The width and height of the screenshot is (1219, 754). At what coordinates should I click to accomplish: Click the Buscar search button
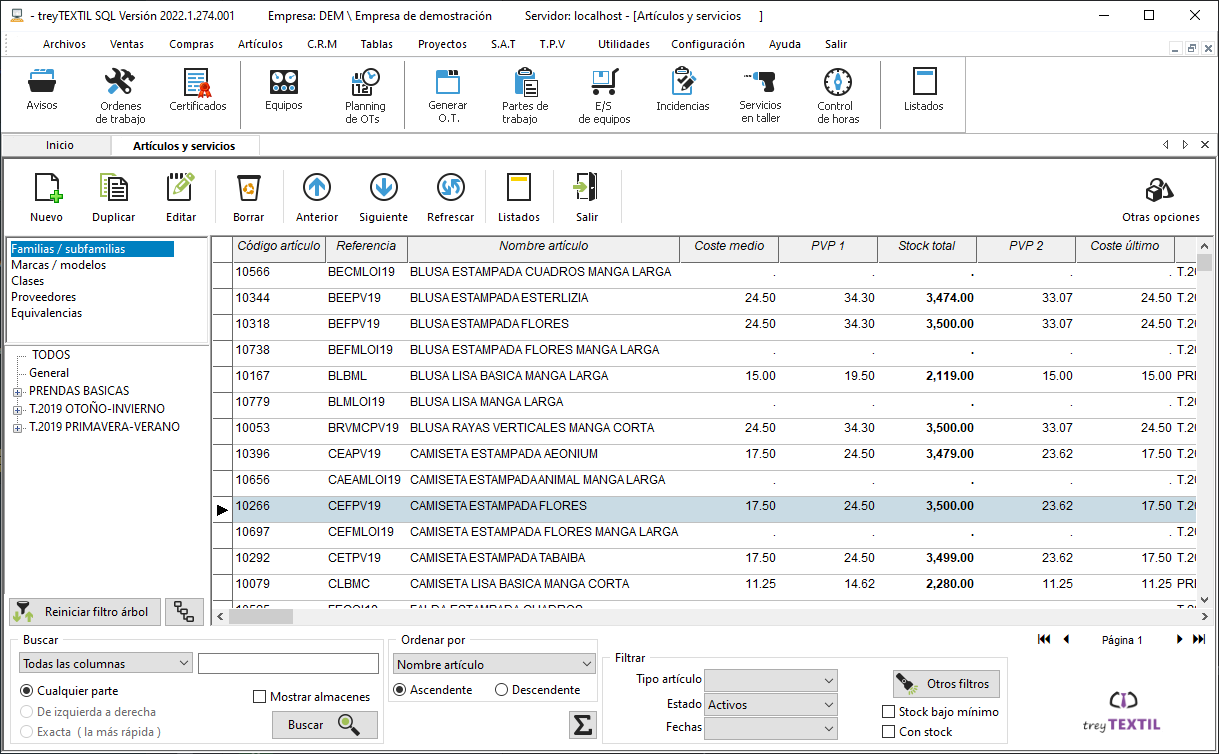(x=325, y=725)
